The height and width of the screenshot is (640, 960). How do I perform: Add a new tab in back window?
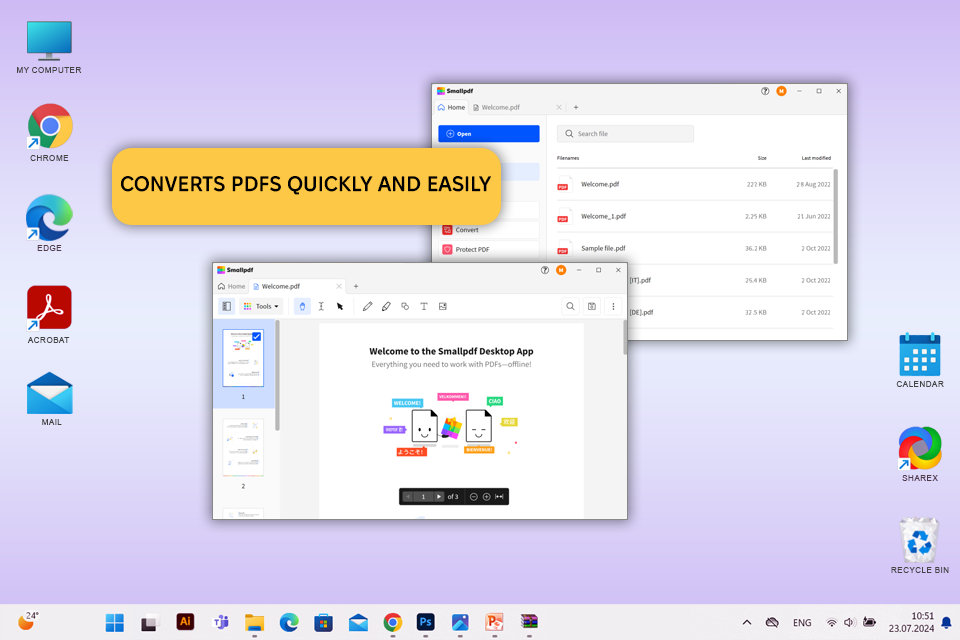[576, 107]
